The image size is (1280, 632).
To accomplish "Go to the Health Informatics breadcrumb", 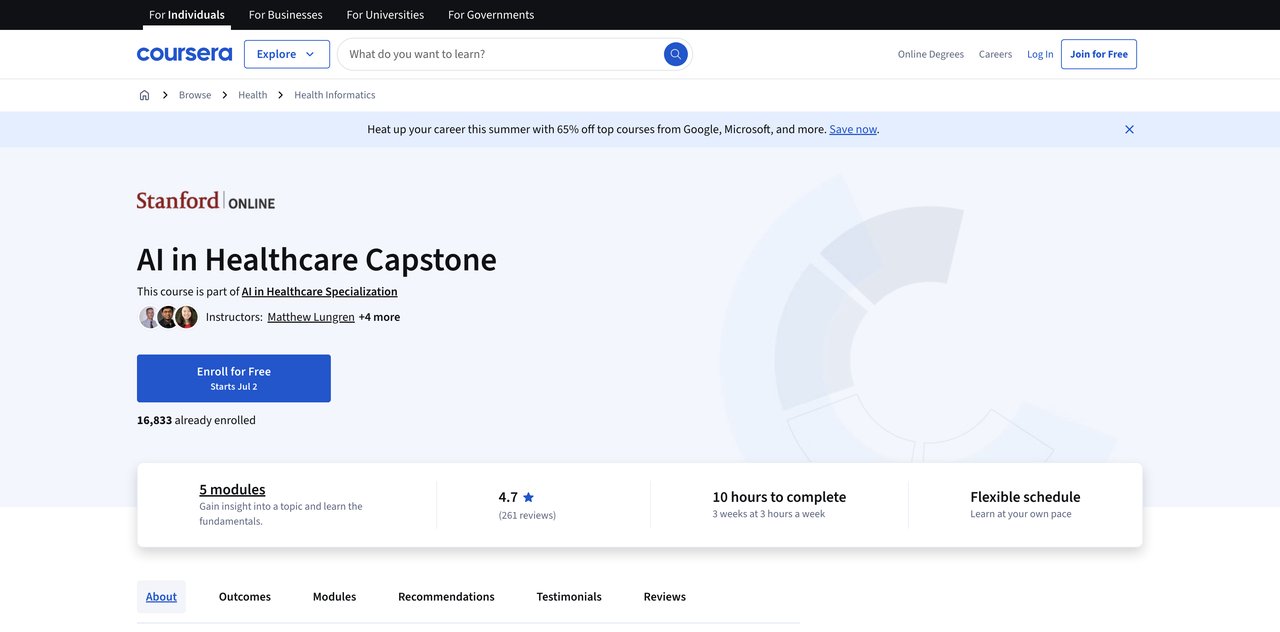I will coord(335,95).
